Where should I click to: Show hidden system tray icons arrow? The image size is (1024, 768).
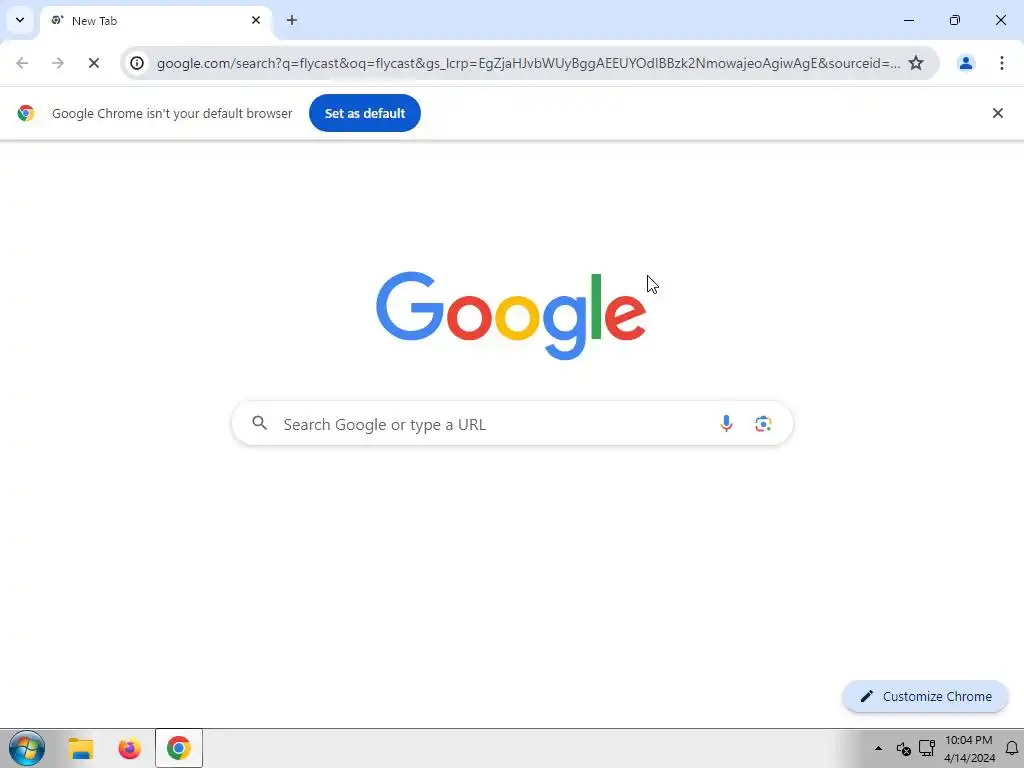click(878, 748)
